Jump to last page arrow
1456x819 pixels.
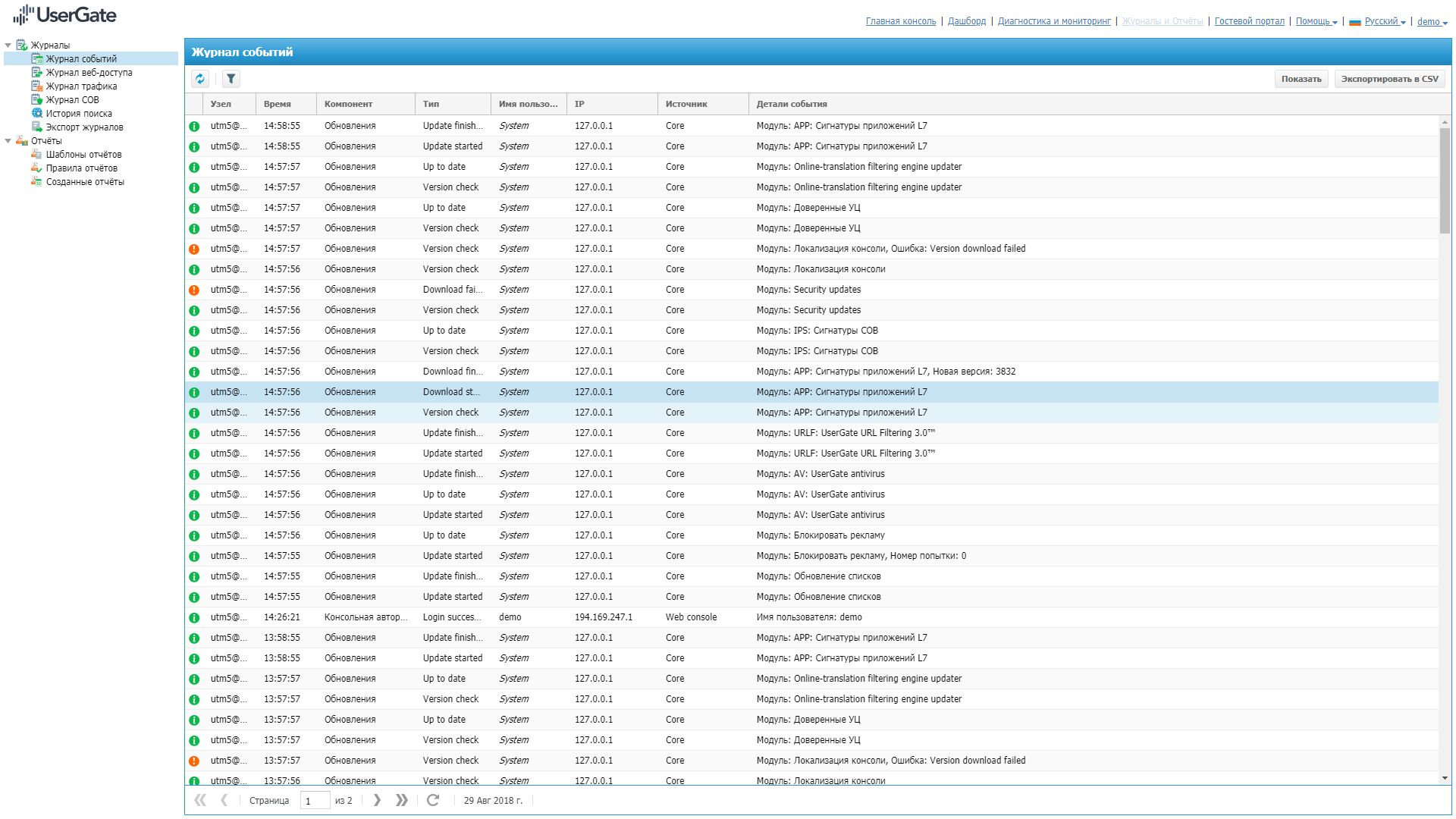(402, 800)
